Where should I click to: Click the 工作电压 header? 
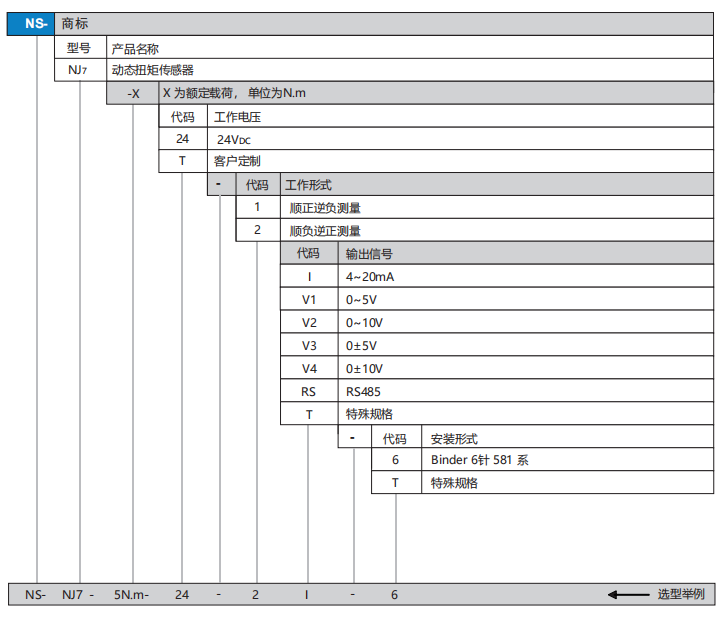click(237, 117)
